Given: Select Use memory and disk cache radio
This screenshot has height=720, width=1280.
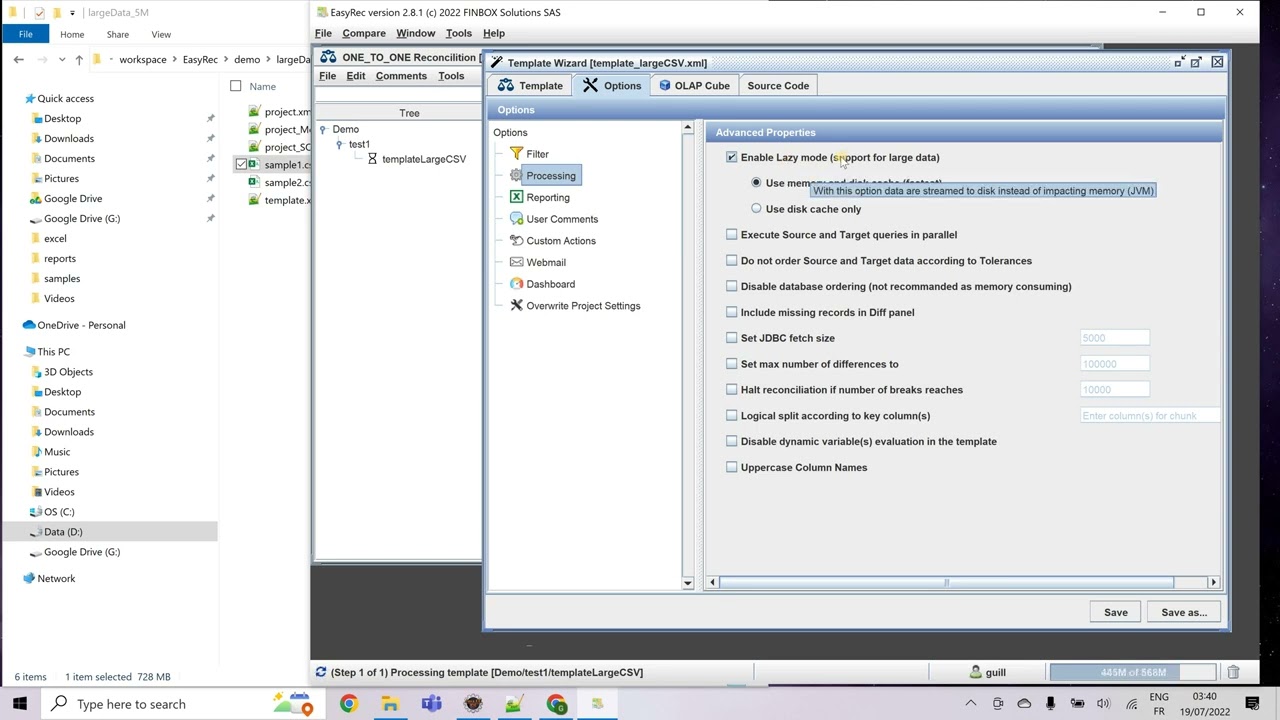Looking at the screenshot, I should [x=756, y=183].
